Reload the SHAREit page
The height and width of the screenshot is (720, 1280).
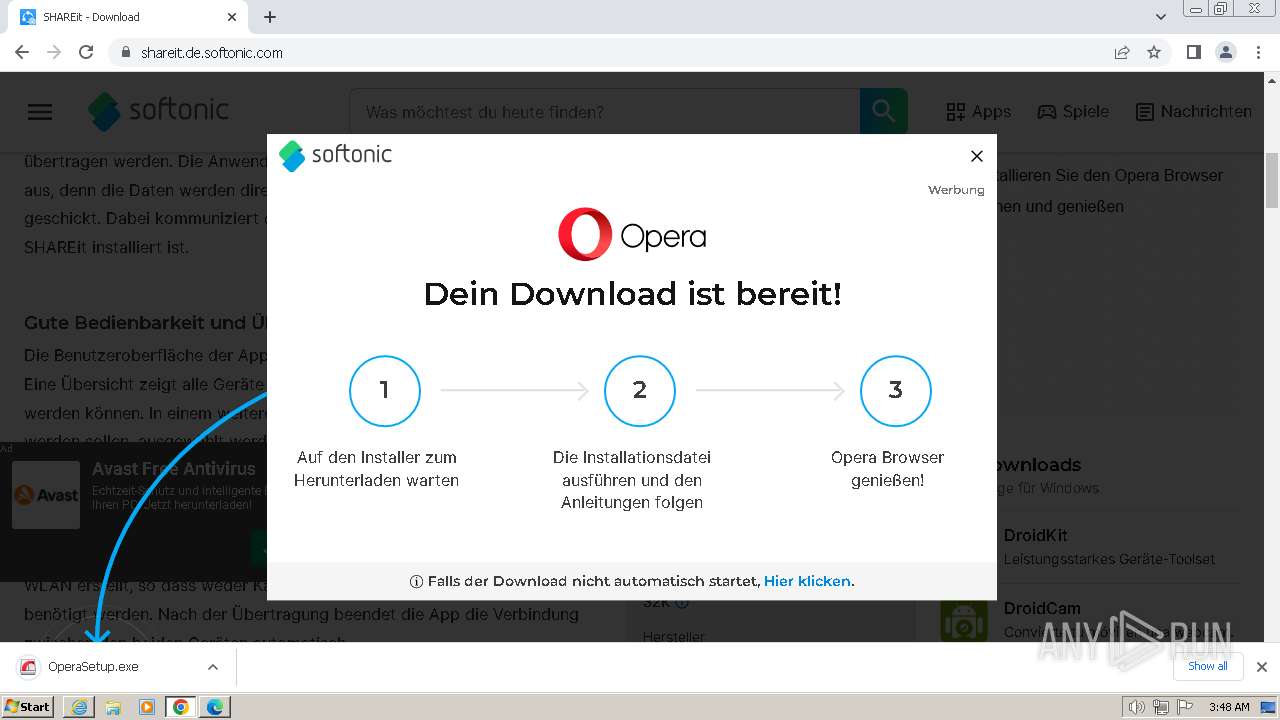pos(86,52)
